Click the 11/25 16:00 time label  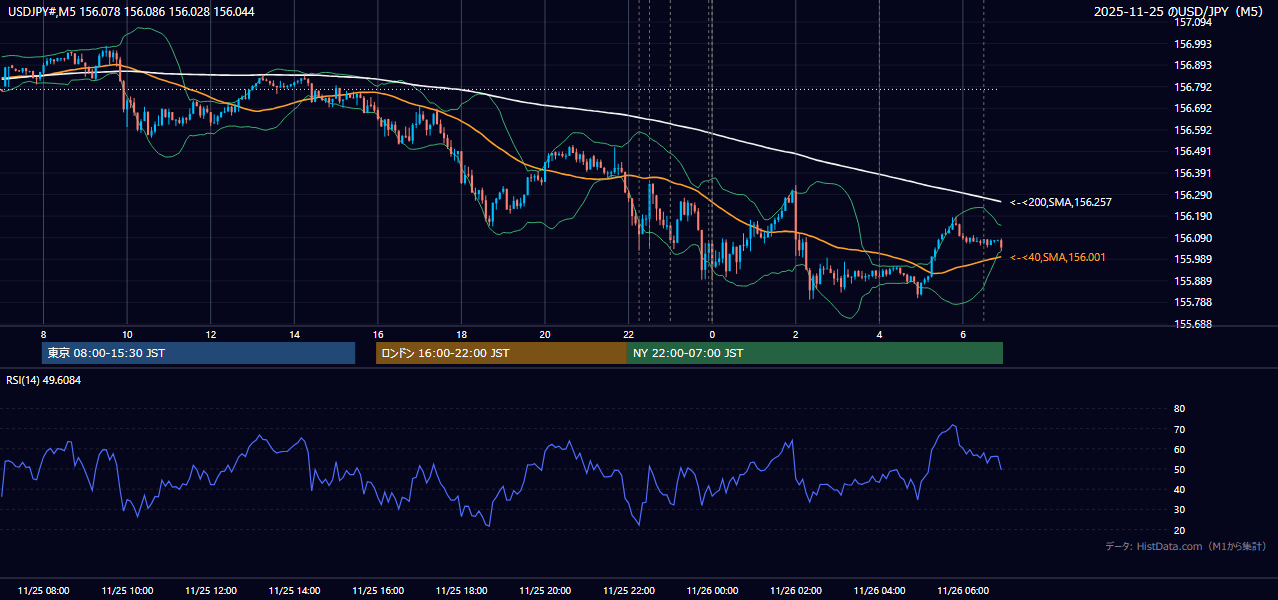(x=378, y=591)
